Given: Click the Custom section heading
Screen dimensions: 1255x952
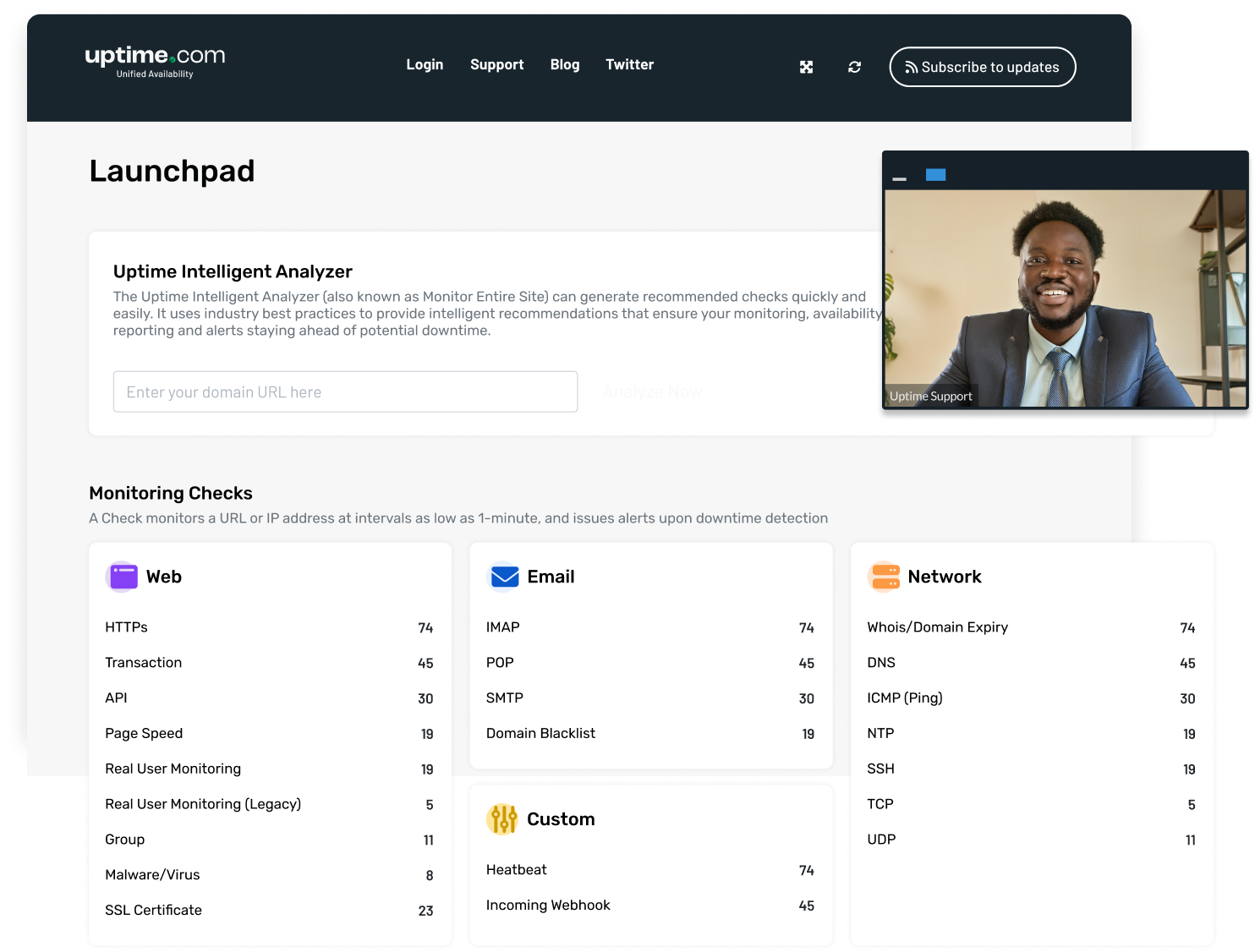Looking at the screenshot, I should [x=561, y=819].
